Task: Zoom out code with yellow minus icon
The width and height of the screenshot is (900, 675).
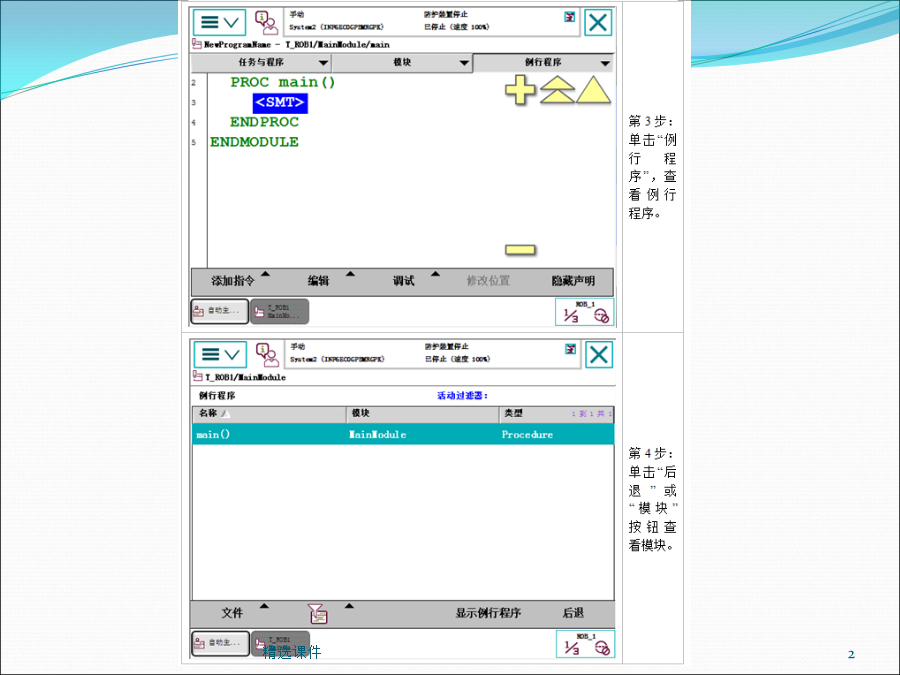Action: click(520, 250)
